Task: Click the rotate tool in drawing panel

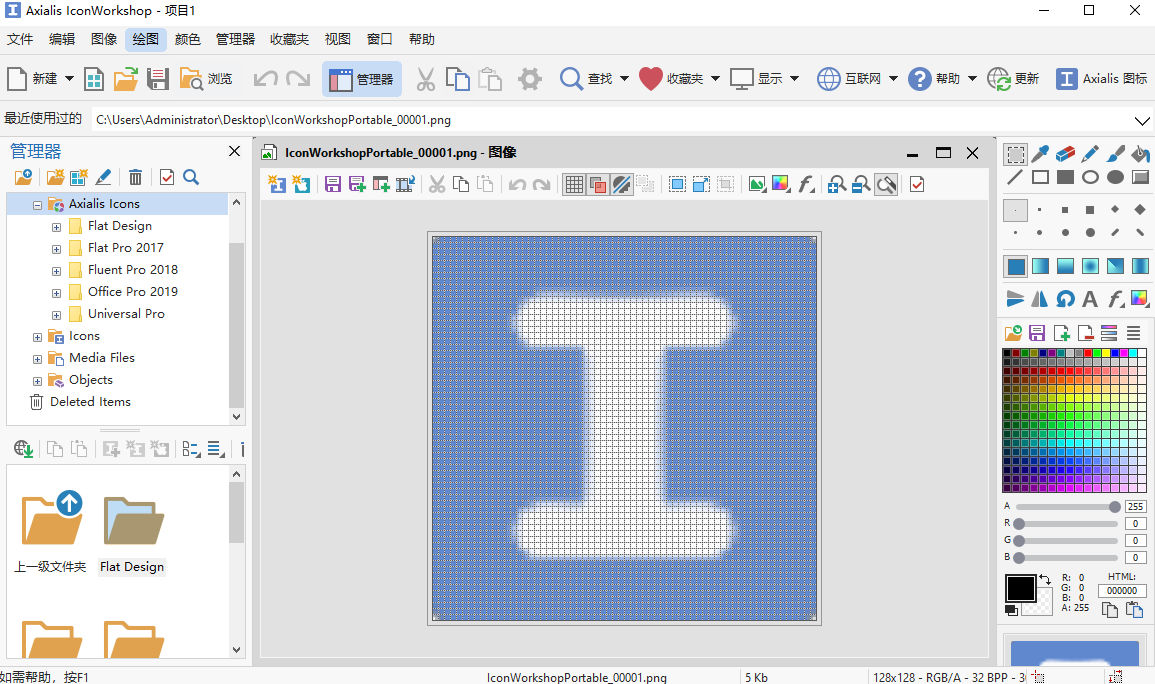Action: (1065, 298)
